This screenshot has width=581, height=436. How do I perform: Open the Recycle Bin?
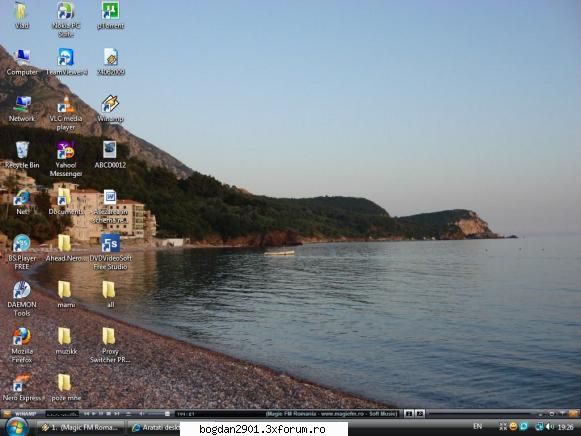(x=22, y=154)
